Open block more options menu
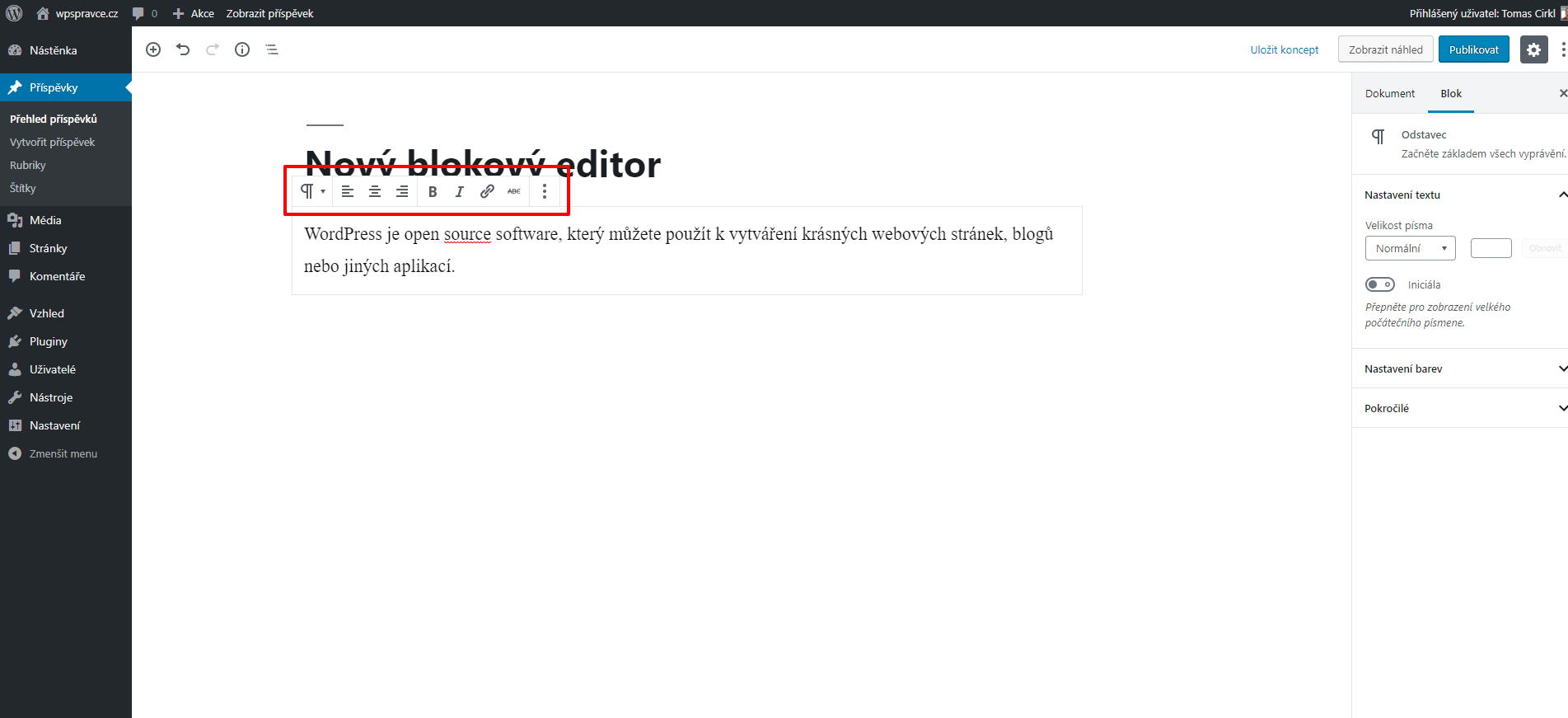This screenshot has width=1568, height=718. coord(545,191)
